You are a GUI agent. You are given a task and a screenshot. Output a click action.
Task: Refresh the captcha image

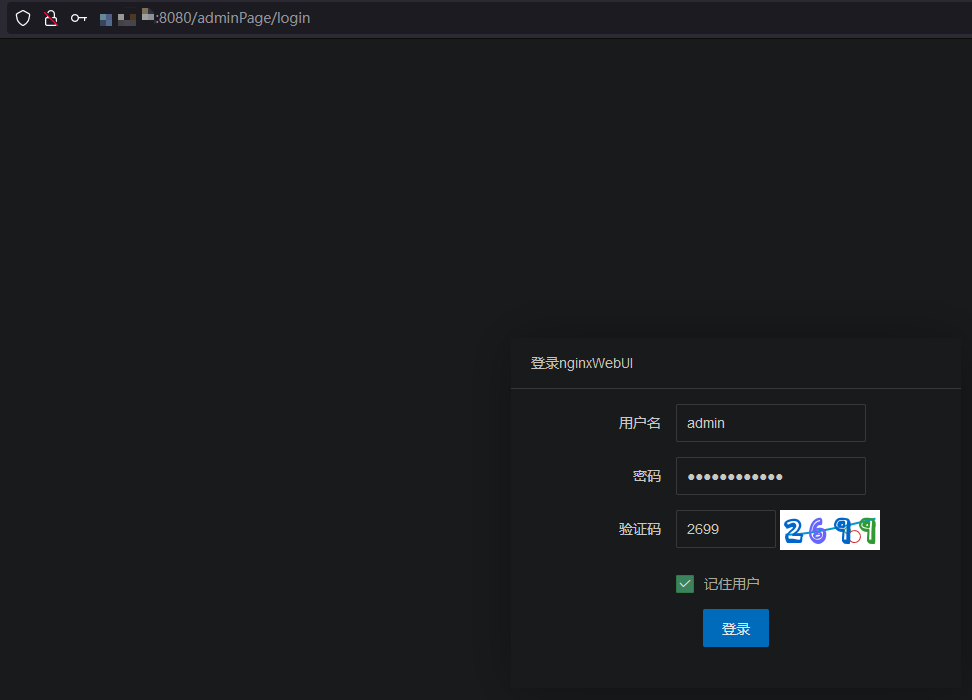[829, 530]
